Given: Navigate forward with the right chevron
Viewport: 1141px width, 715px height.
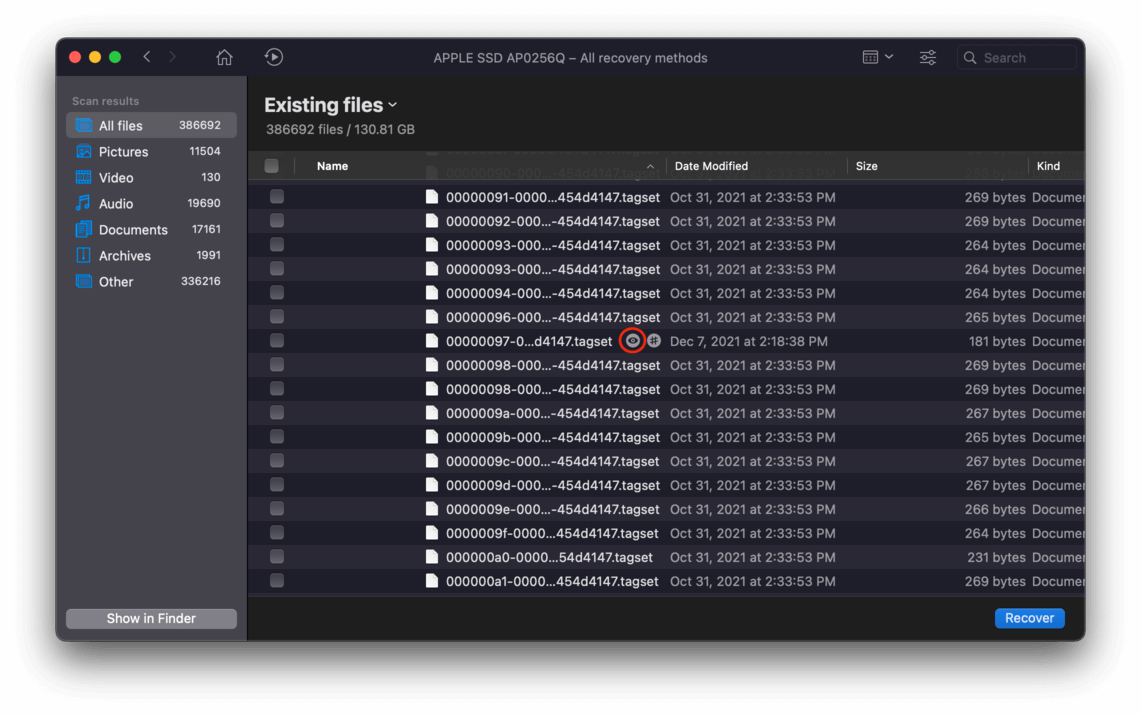Looking at the screenshot, I should (172, 57).
